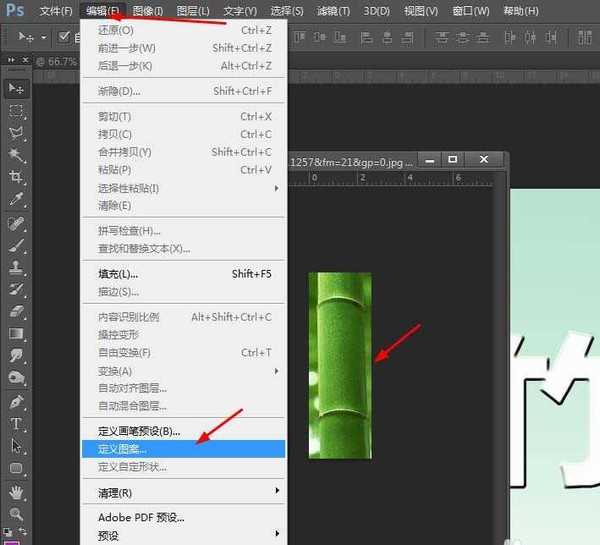Pick the Magic Wand tool
The image size is (600, 545).
[17, 155]
